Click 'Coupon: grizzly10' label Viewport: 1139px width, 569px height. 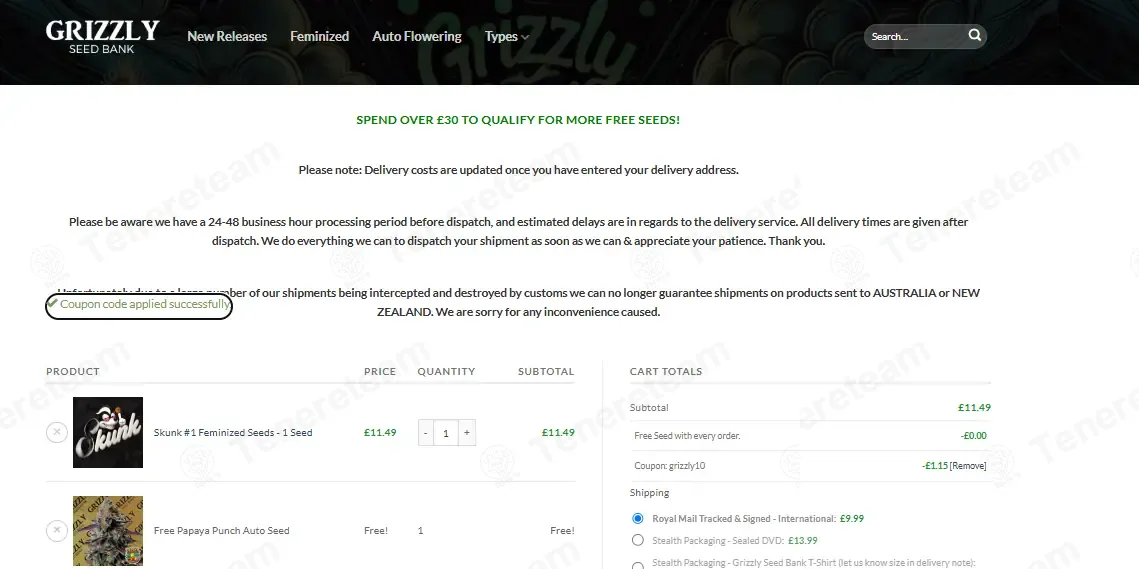[x=670, y=466]
